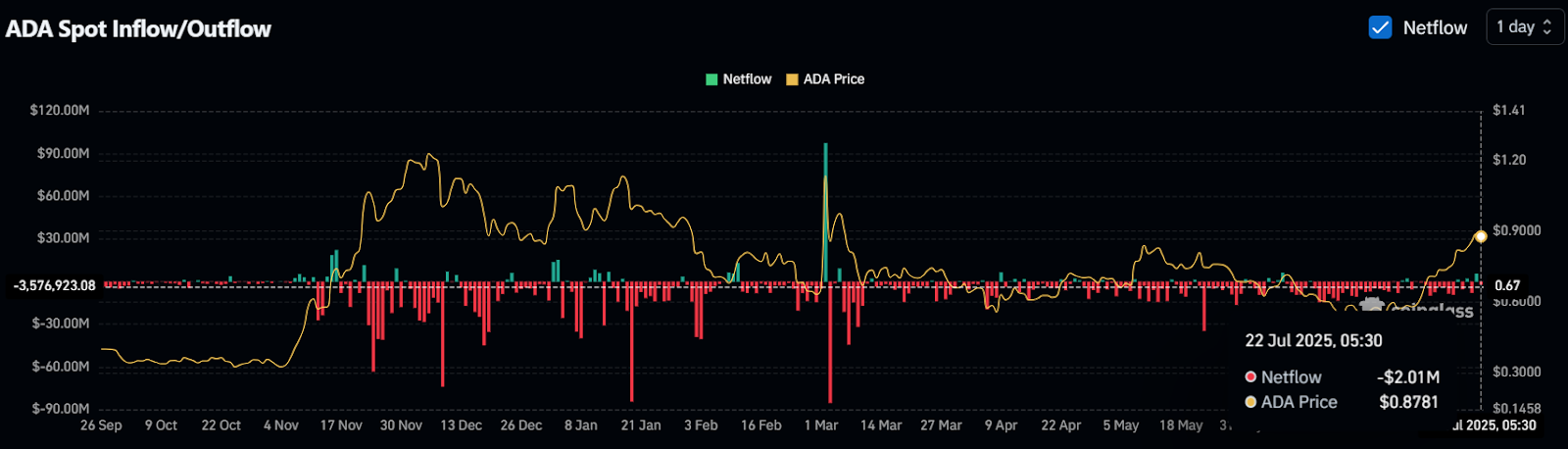The width and height of the screenshot is (1568, 449).
Task: Click the 18 May date label
Action: pyautogui.click(x=1181, y=425)
